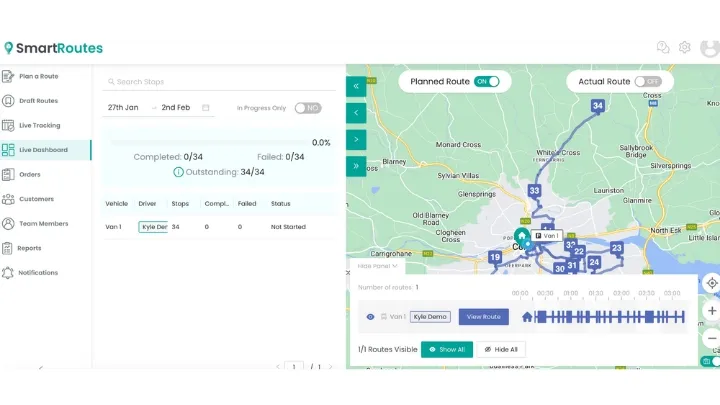Click map stop marker 23

[x=616, y=248]
